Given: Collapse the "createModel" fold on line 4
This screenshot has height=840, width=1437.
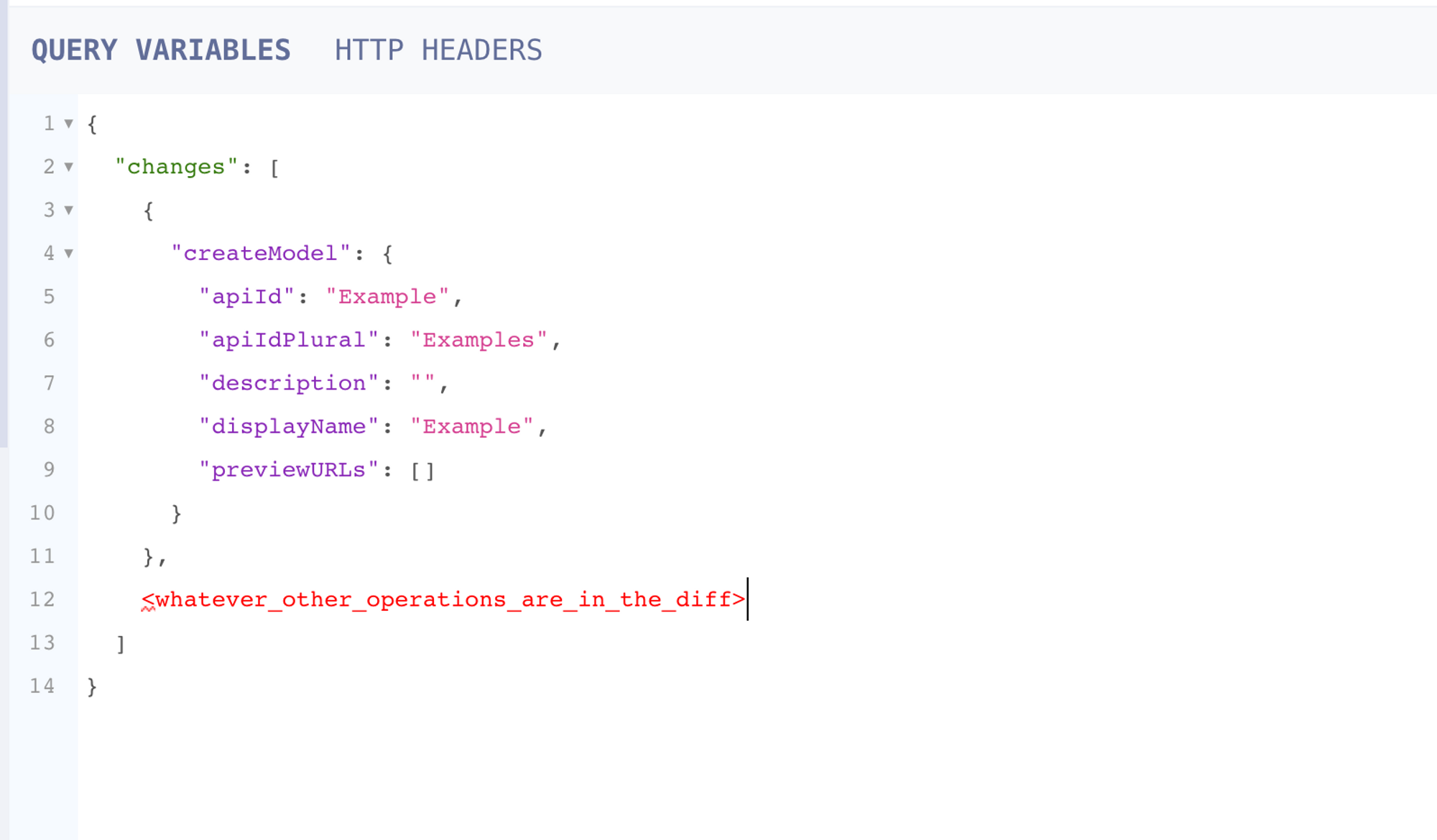Looking at the screenshot, I should [68, 253].
